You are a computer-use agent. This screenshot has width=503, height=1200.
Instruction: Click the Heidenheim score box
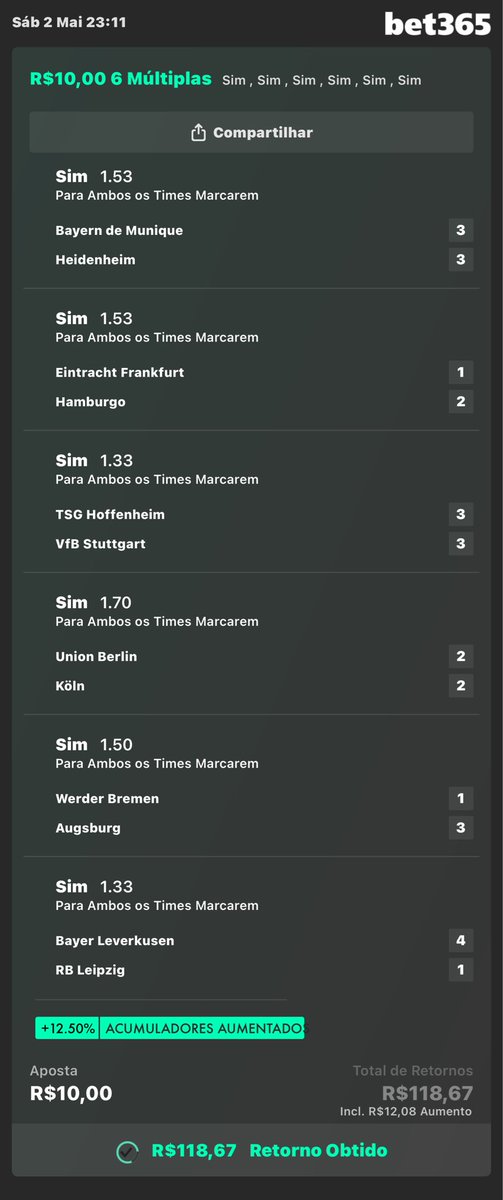(461, 260)
